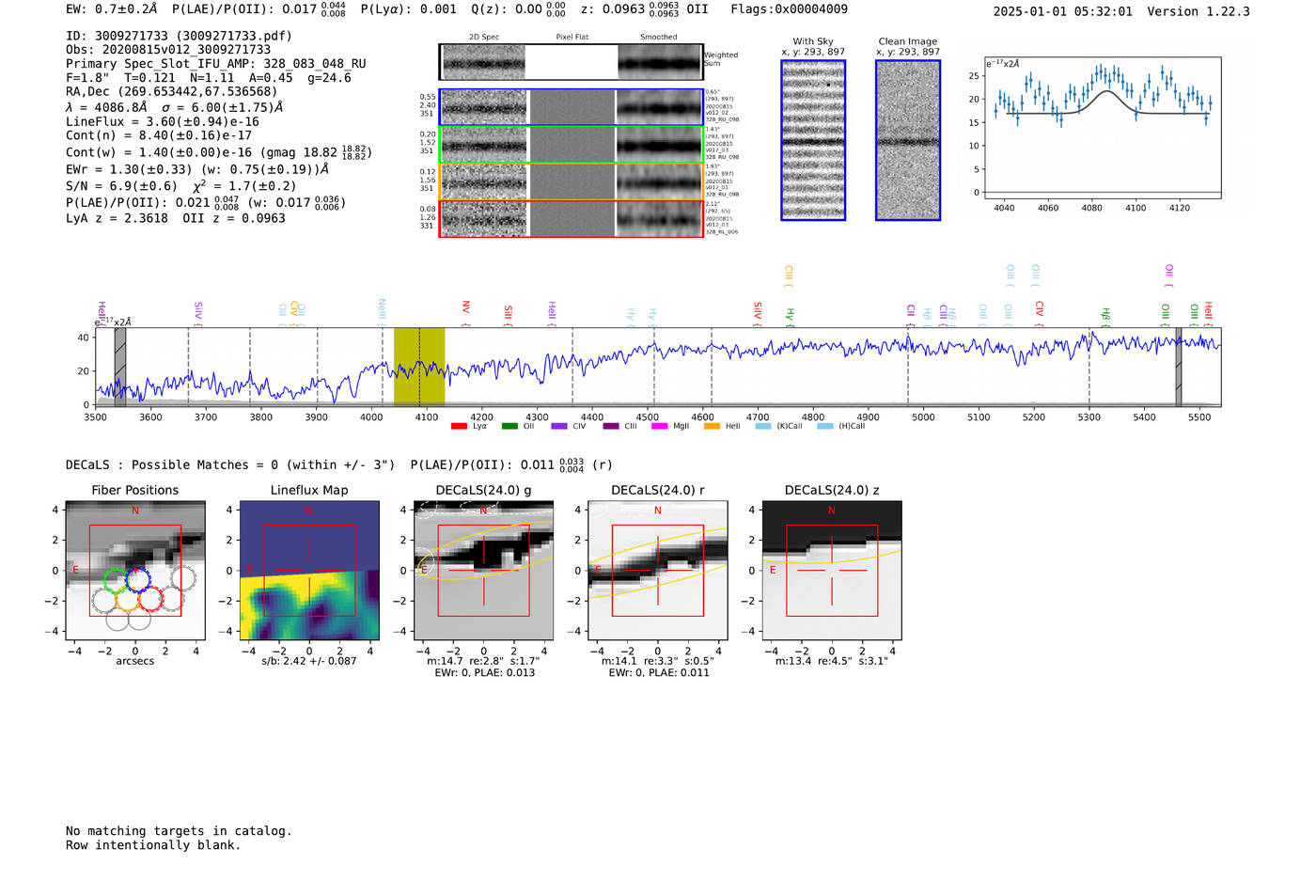The image size is (1316, 896).
Task: Click the ID 3009271733 text line
Action: [179, 36]
